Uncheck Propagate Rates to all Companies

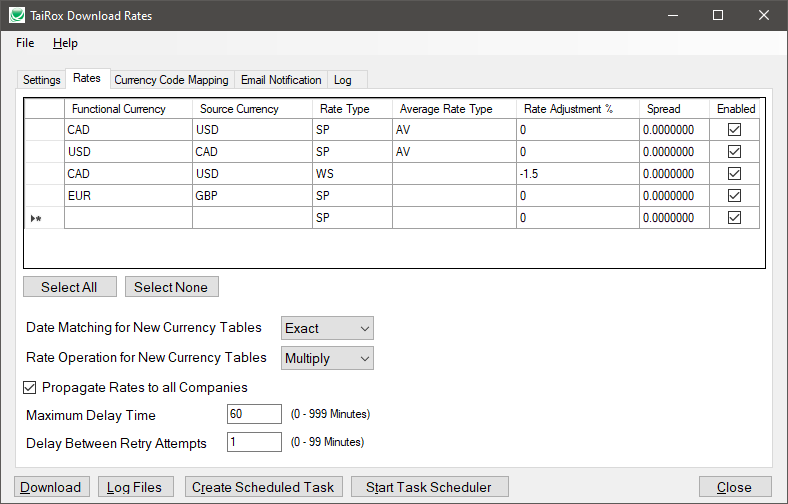coord(30,387)
